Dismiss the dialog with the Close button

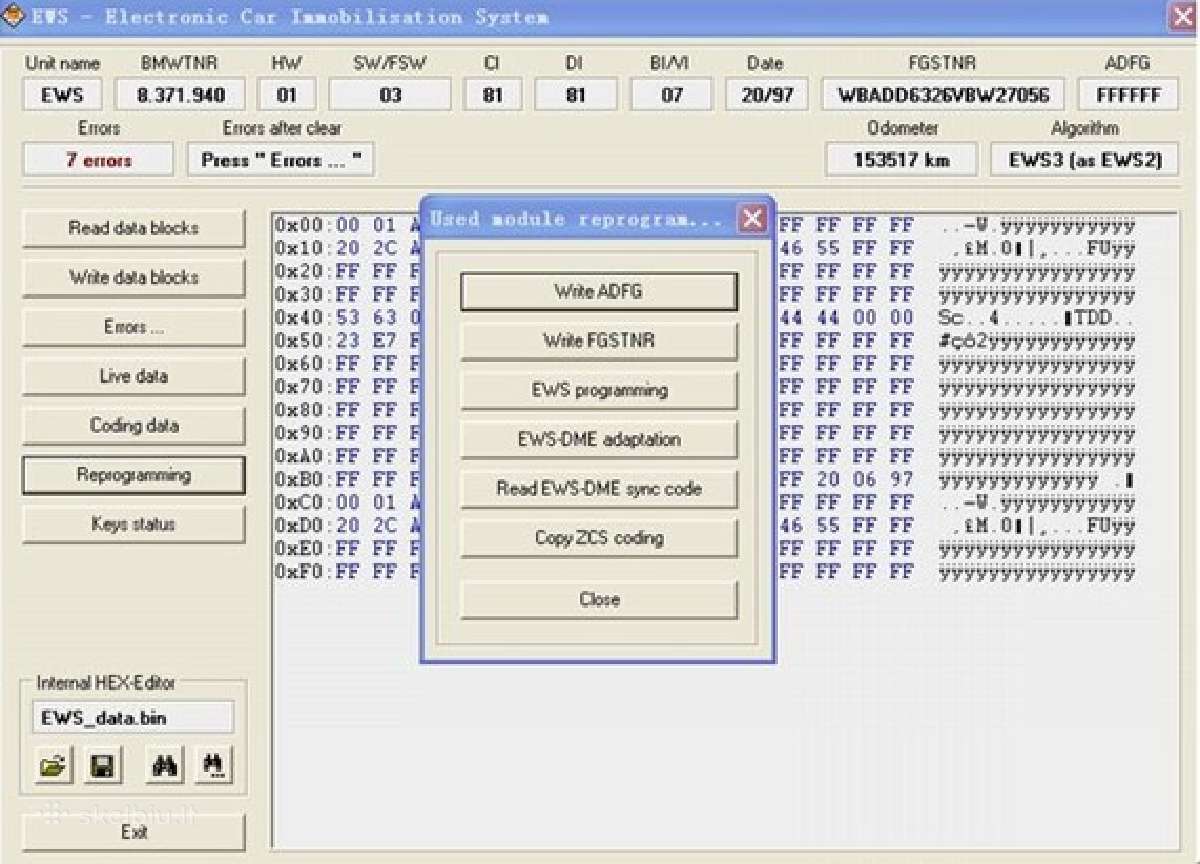click(599, 600)
